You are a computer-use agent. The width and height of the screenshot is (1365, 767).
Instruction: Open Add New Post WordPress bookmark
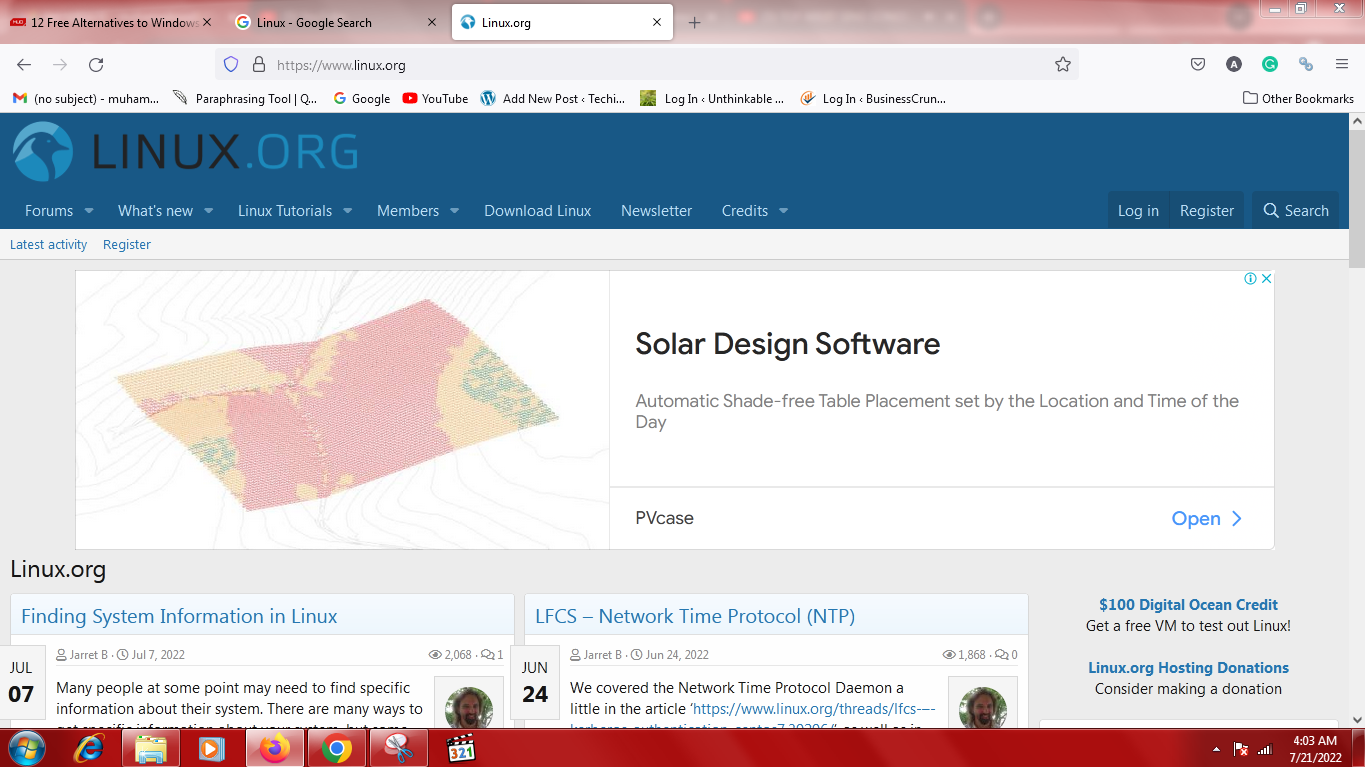pyautogui.click(x=553, y=99)
